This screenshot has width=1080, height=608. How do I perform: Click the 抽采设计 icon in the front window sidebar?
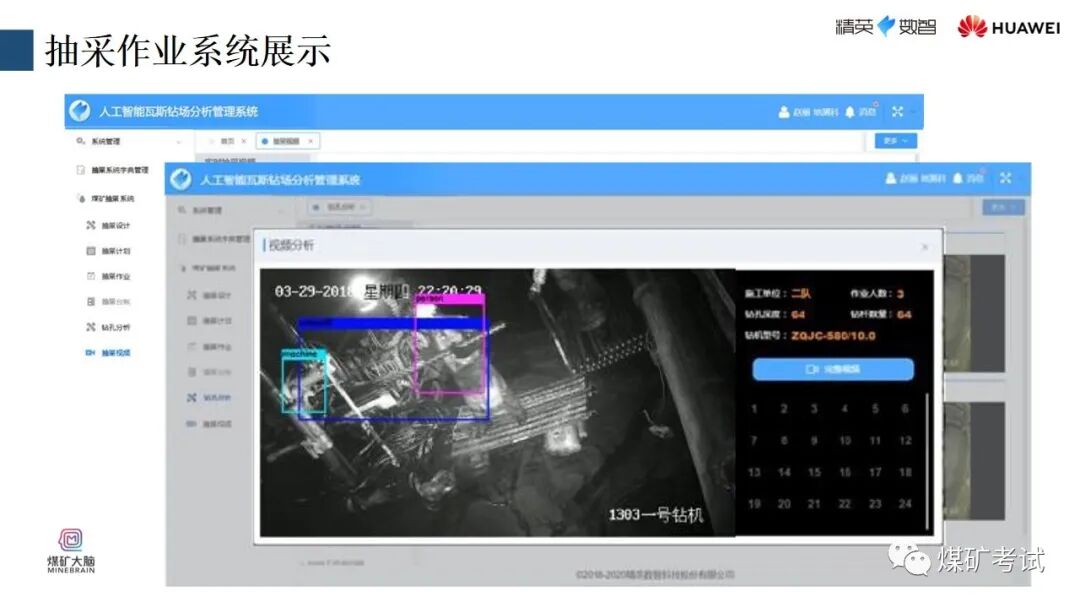point(192,295)
